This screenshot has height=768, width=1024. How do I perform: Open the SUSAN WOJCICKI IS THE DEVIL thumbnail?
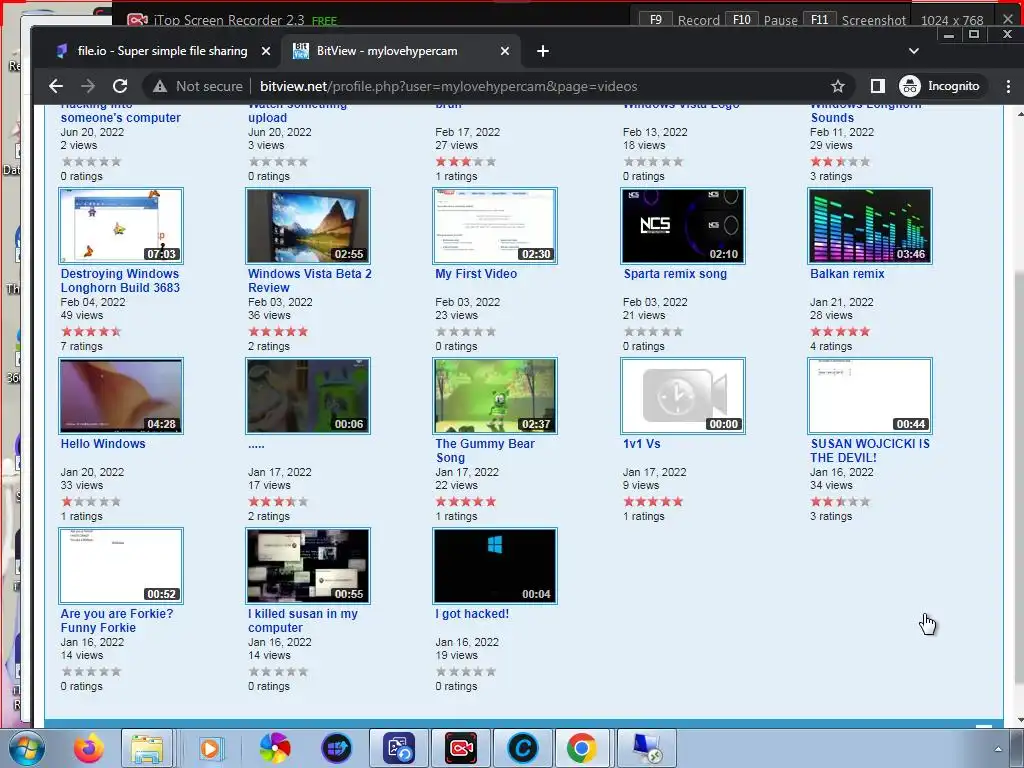click(x=870, y=396)
